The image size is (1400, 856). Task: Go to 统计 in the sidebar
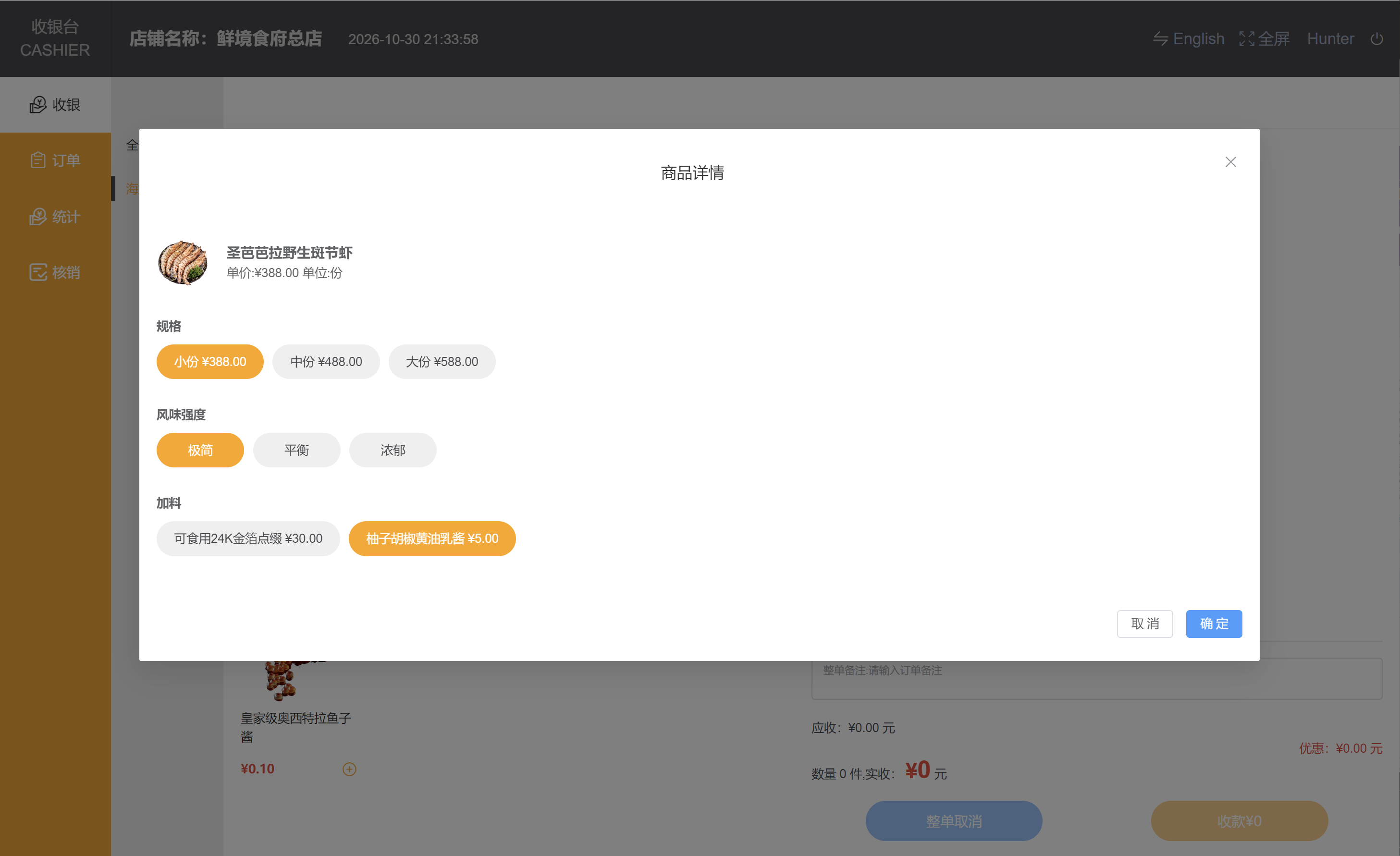coord(55,217)
